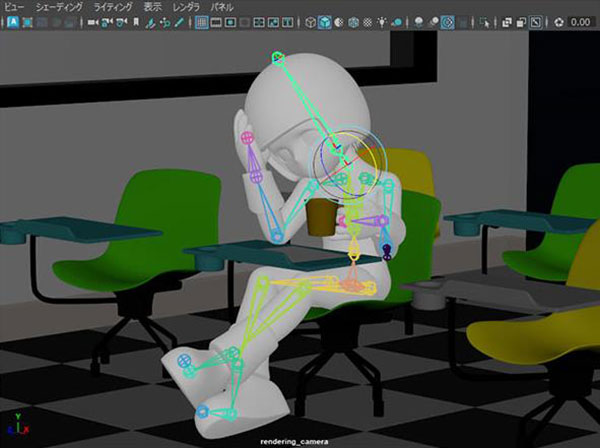Click the brown coffee mug in viewport
Screen dimensions: 600x448
coord(321,218)
